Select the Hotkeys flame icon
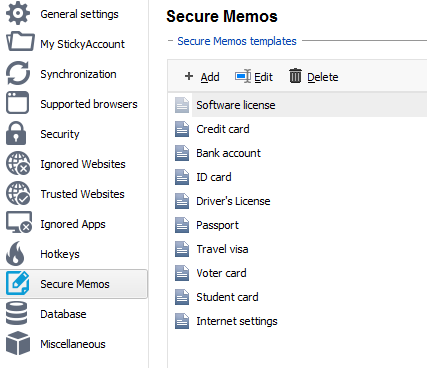The height and width of the screenshot is (368, 427). click(x=15, y=253)
